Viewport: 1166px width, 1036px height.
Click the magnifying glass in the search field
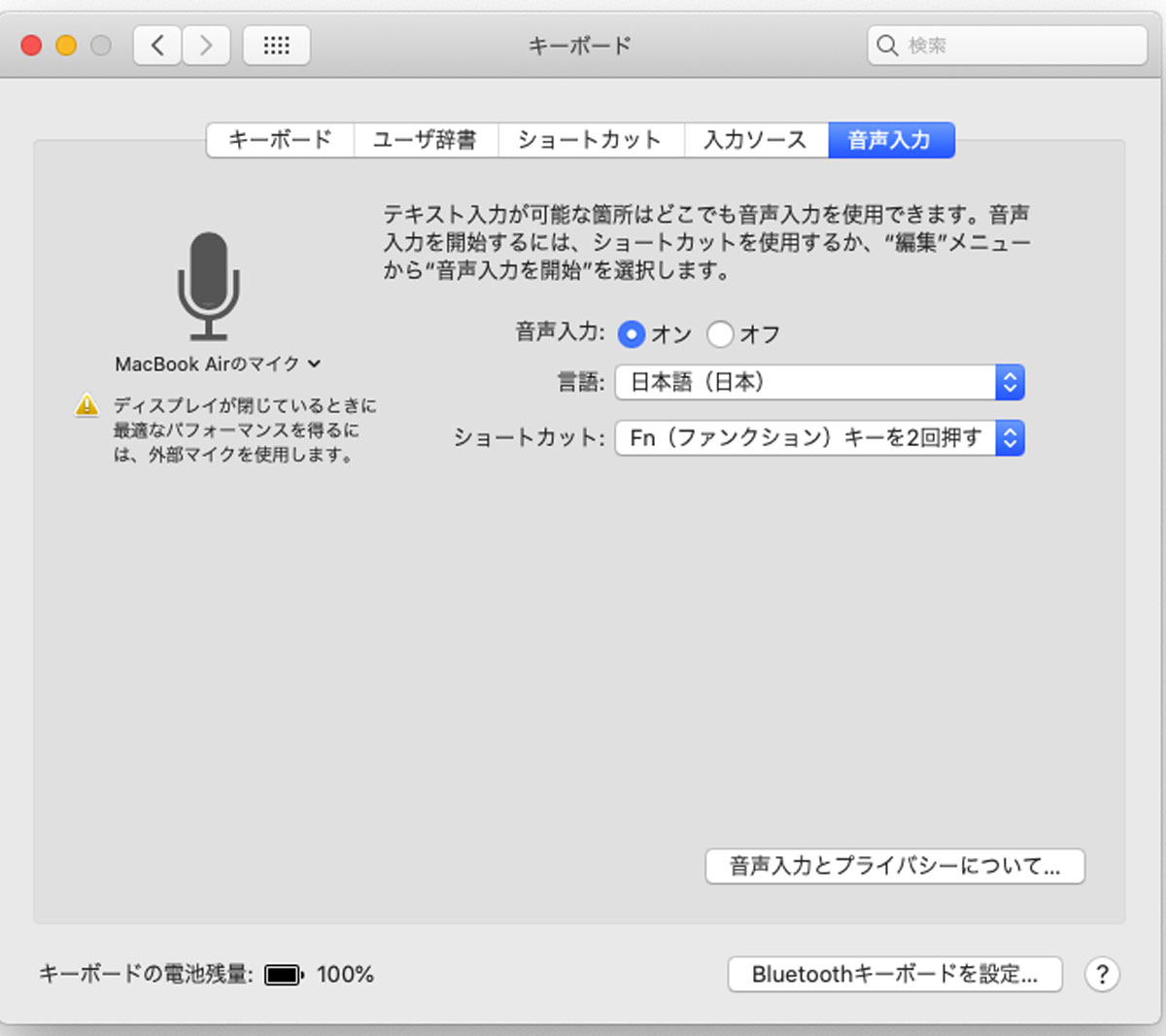(887, 45)
